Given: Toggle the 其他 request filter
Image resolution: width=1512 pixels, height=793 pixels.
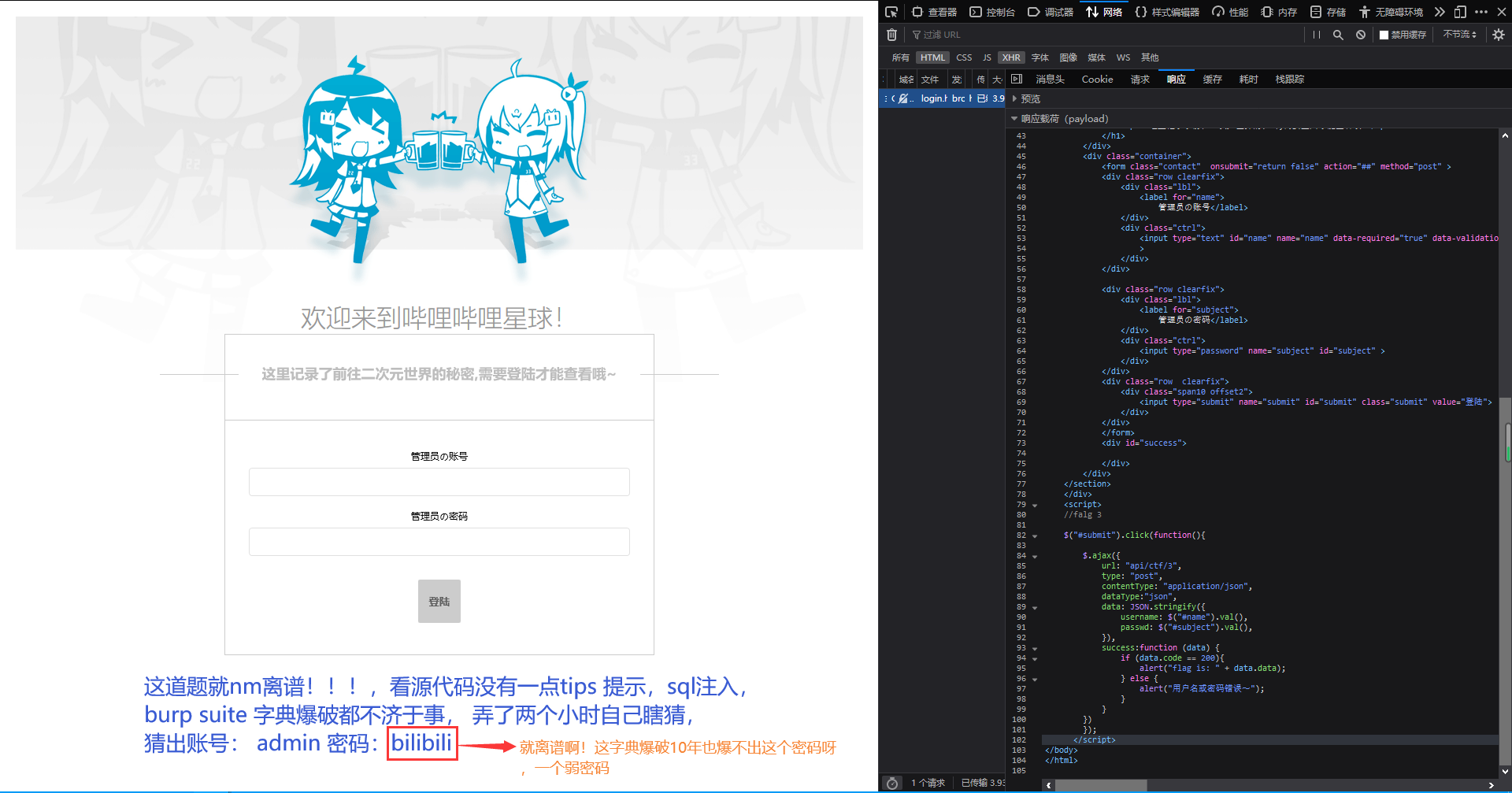Looking at the screenshot, I should [x=1150, y=57].
